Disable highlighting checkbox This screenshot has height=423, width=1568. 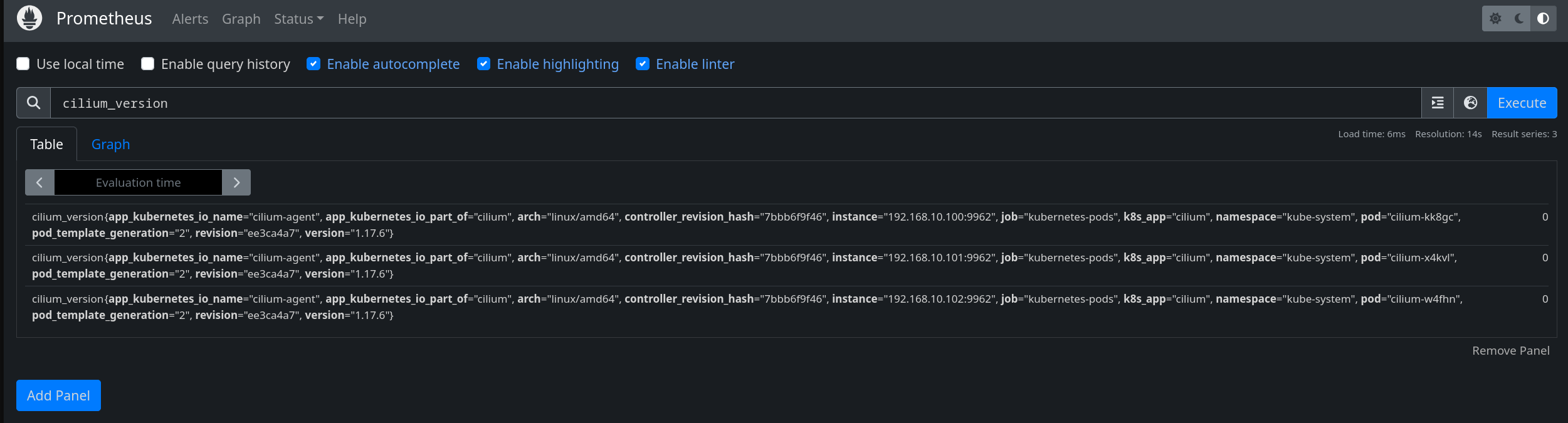[x=483, y=64]
